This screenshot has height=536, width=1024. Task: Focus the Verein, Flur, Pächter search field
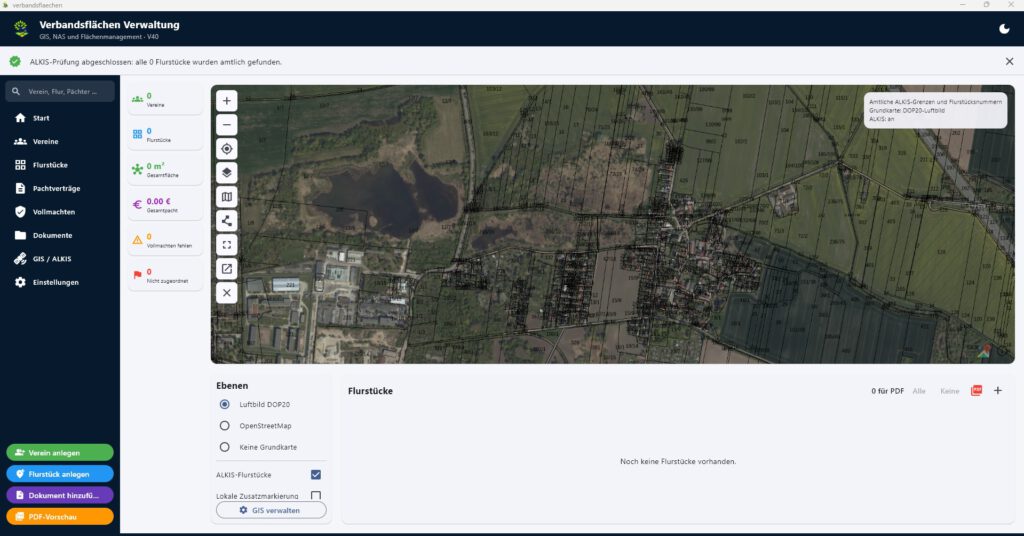tap(60, 91)
